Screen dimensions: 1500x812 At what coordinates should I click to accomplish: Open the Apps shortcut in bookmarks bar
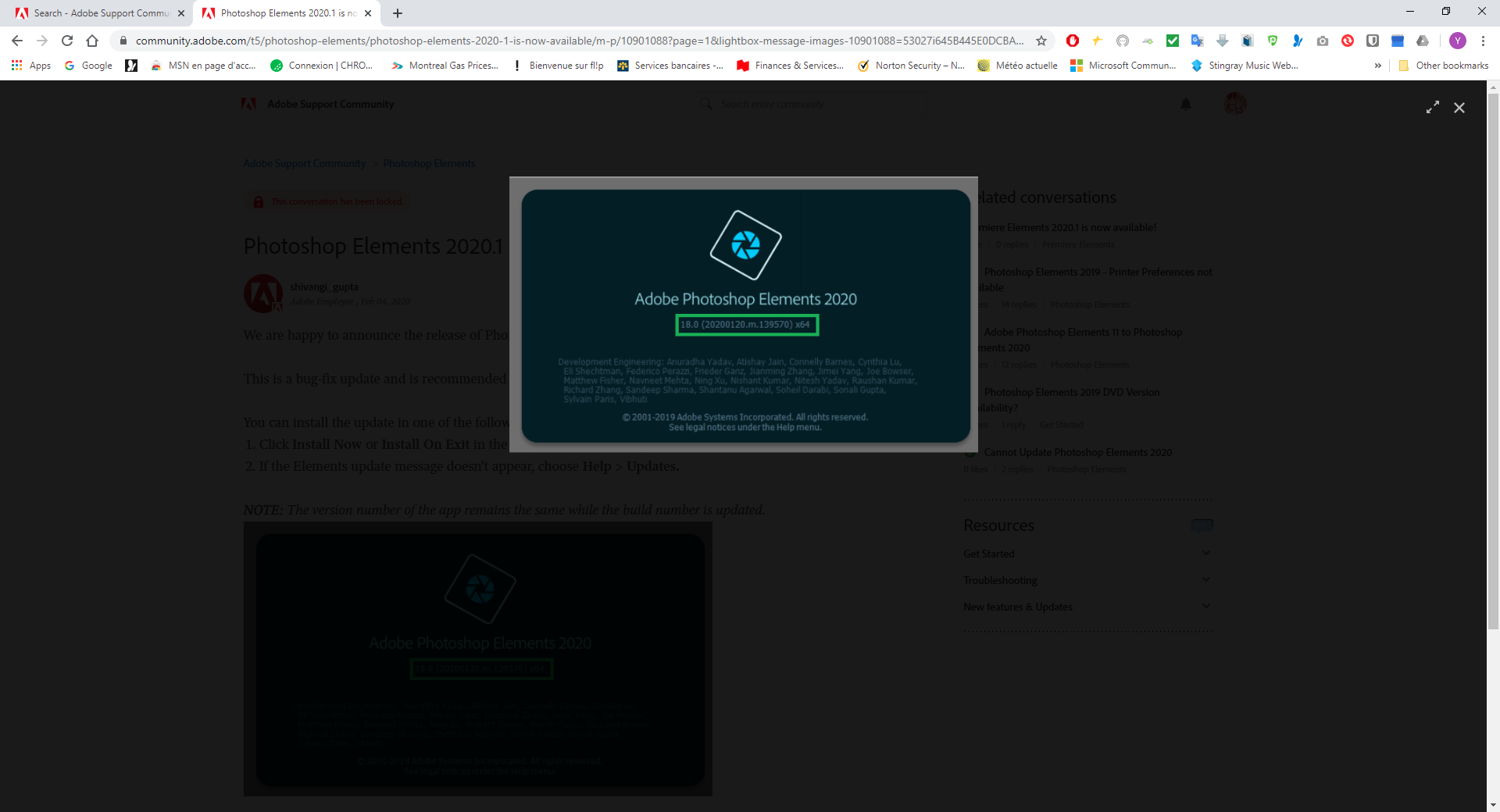point(31,66)
